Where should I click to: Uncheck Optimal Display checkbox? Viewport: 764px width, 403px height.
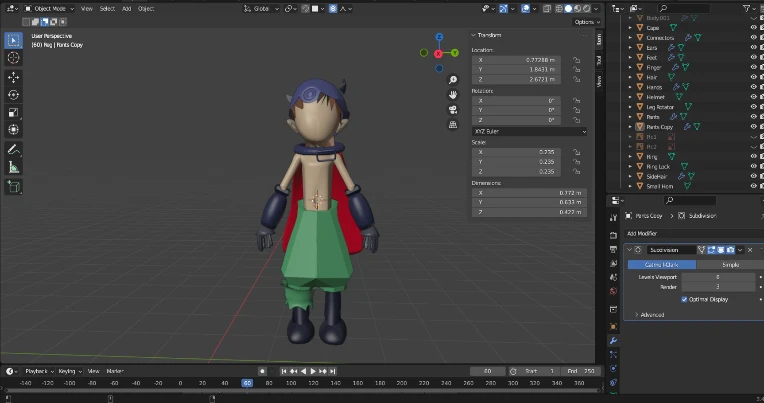pyautogui.click(x=684, y=300)
